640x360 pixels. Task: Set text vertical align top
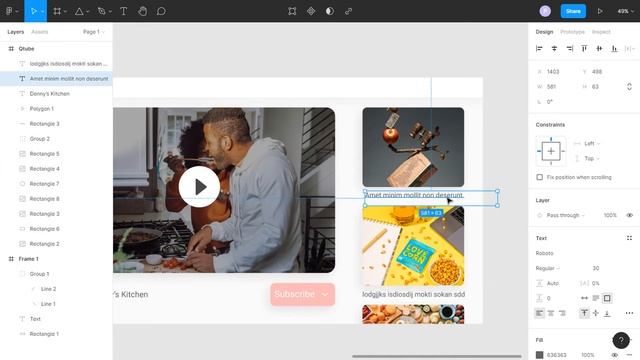pyautogui.click(x=584, y=313)
